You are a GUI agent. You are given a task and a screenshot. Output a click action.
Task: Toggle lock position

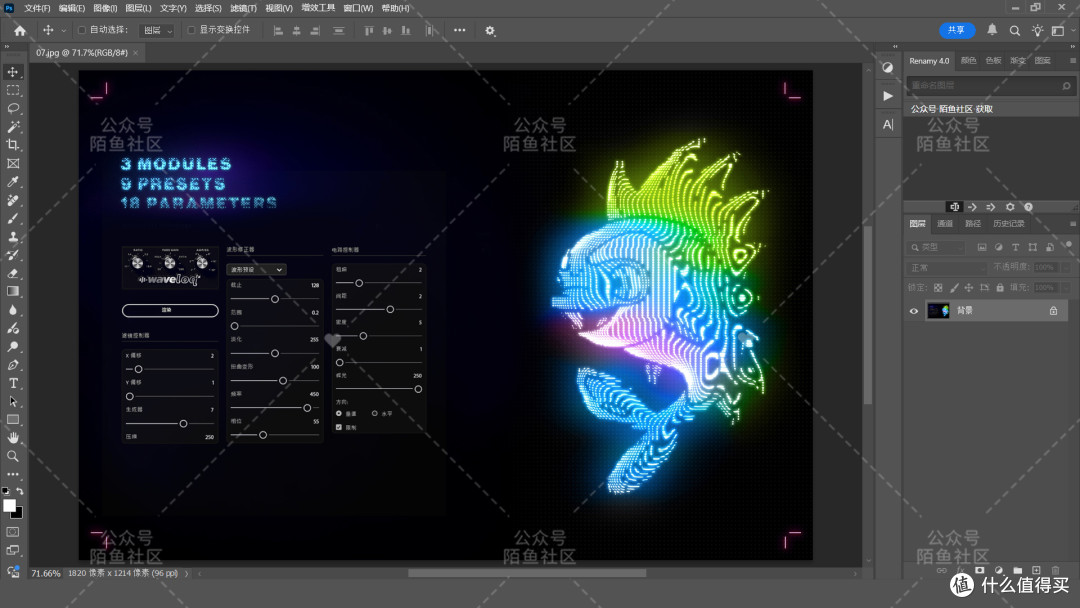pyautogui.click(x=969, y=288)
